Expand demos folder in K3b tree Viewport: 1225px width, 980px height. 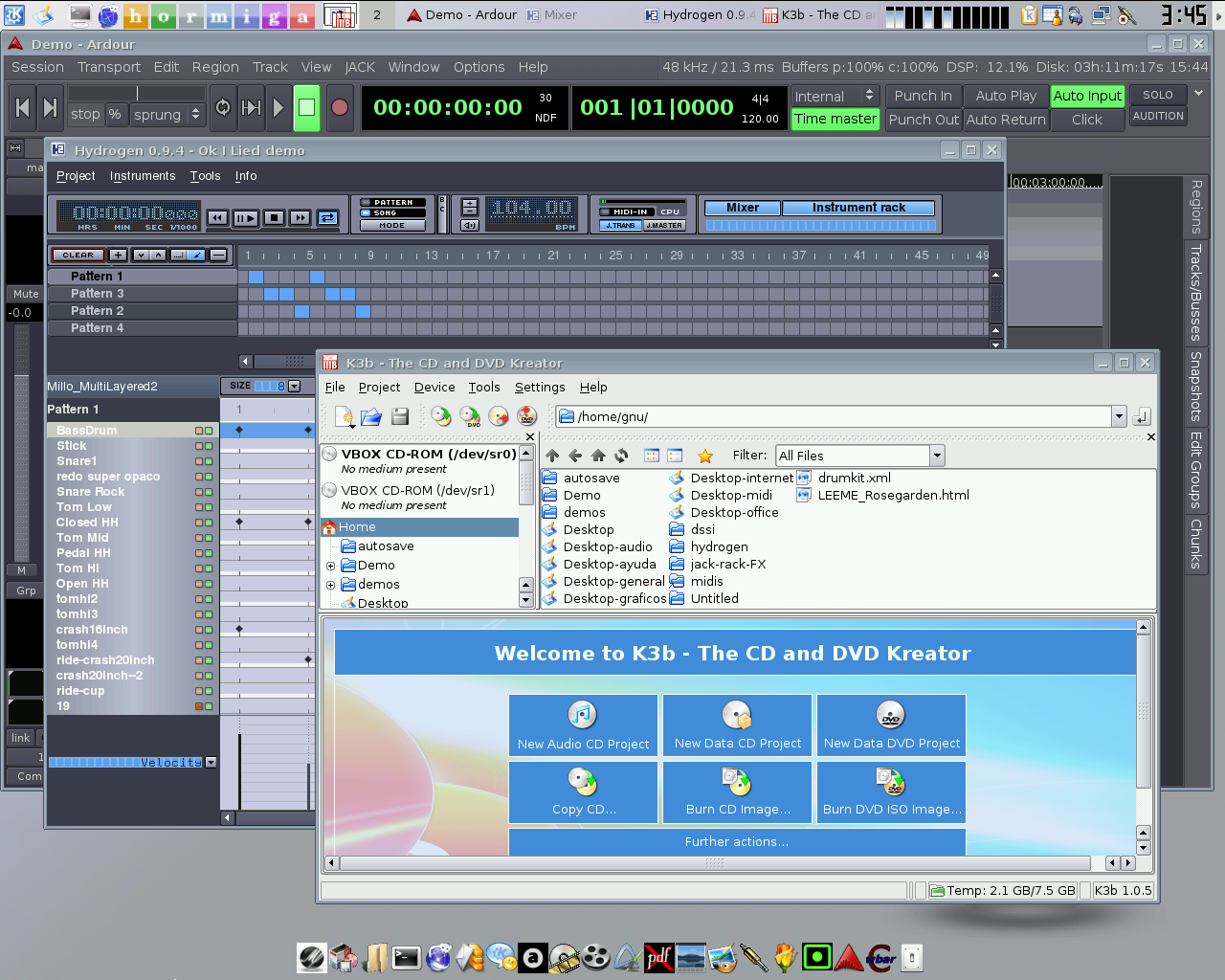coord(331,585)
